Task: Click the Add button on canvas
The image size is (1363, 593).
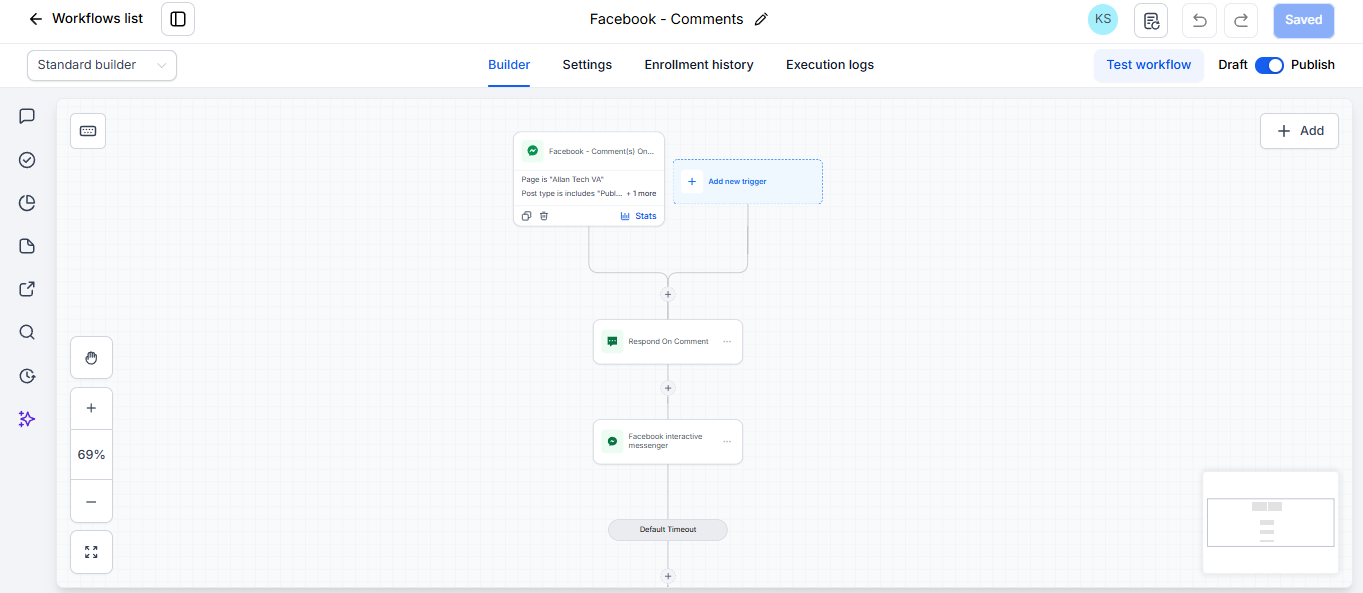Action: tap(1299, 131)
